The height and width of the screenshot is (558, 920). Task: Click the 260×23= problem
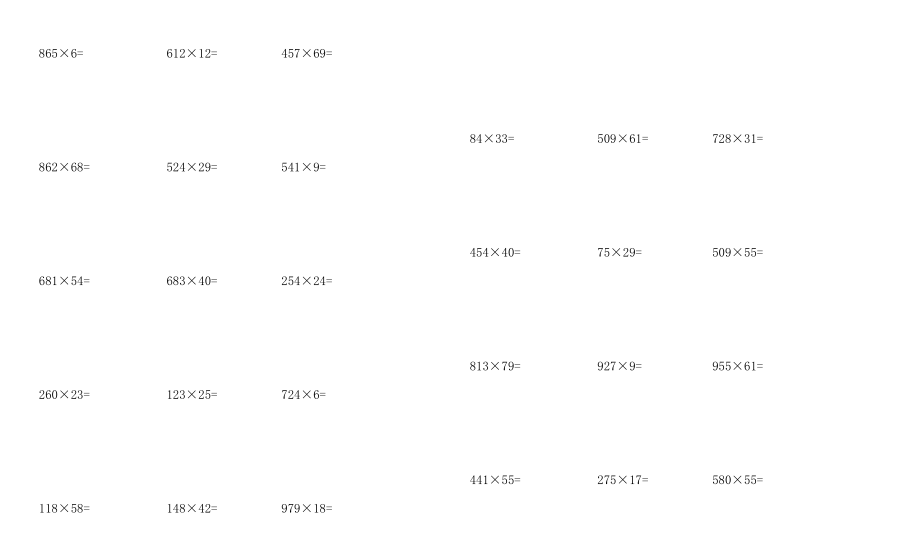[64, 395]
